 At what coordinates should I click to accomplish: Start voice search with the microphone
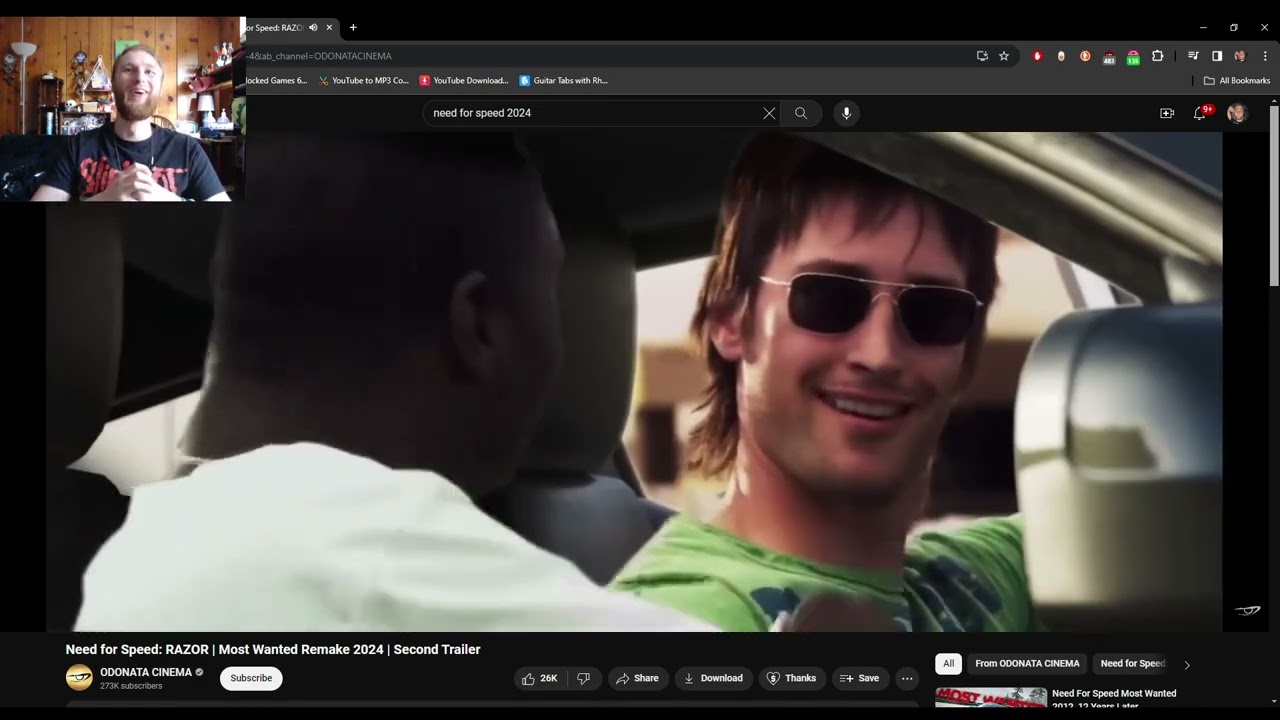coord(846,113)
